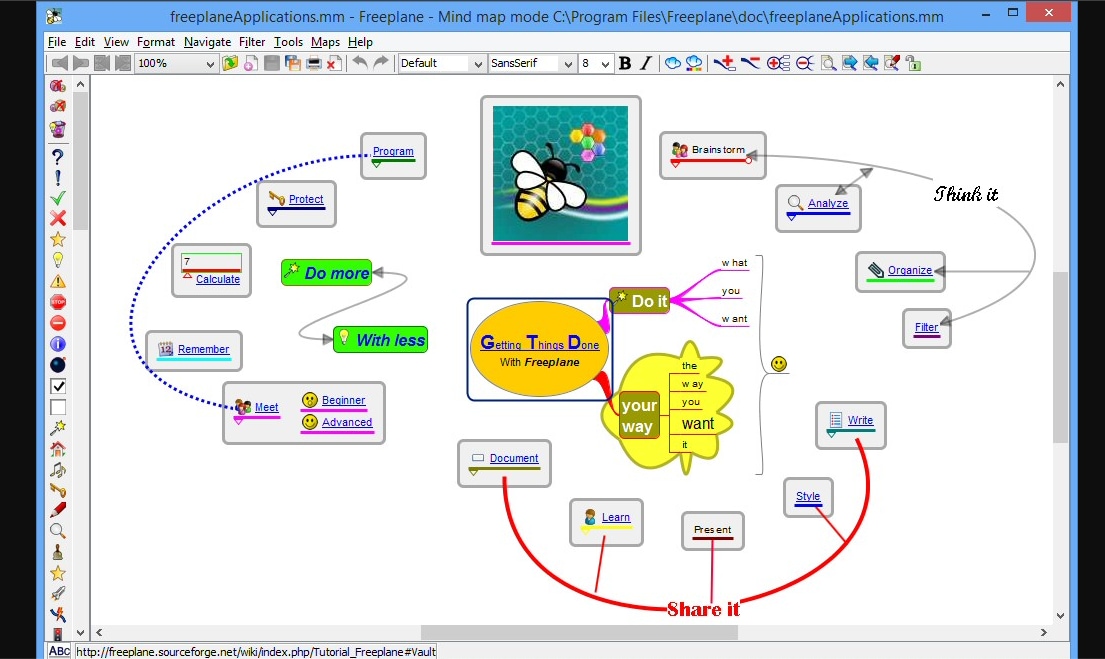The width and height of the screenshot is (1105, 659).
Task: Expand the fold triangle under Meet node
Action: (238, 420)
